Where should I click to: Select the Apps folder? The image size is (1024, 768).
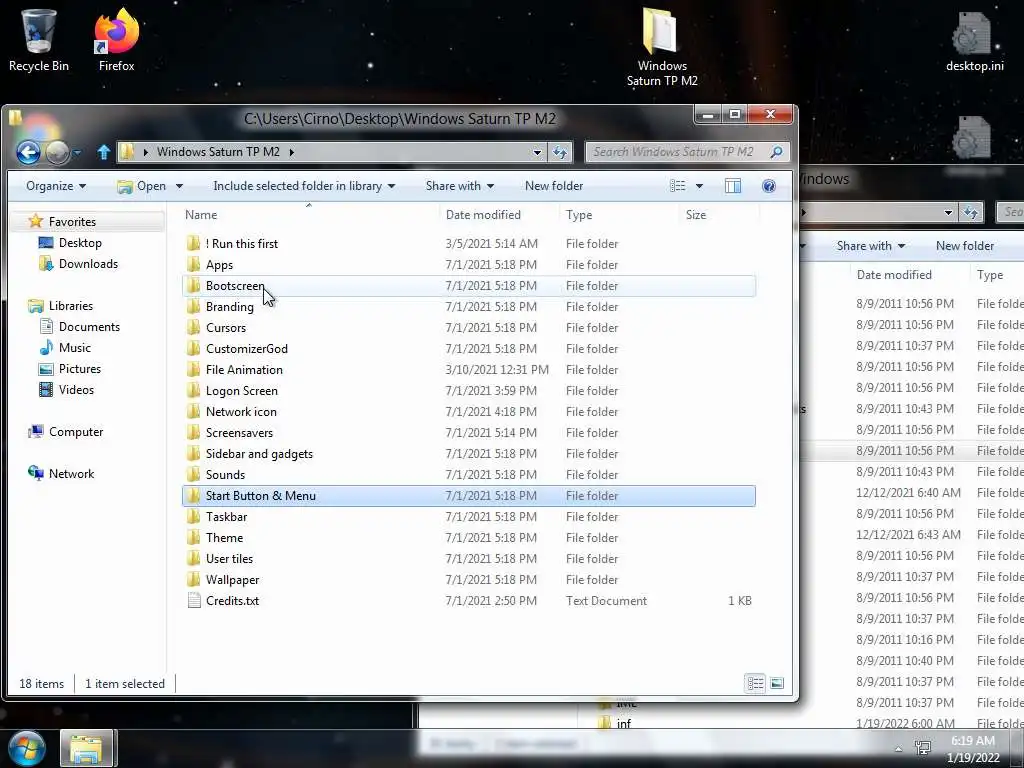click(x=468, y=264)
